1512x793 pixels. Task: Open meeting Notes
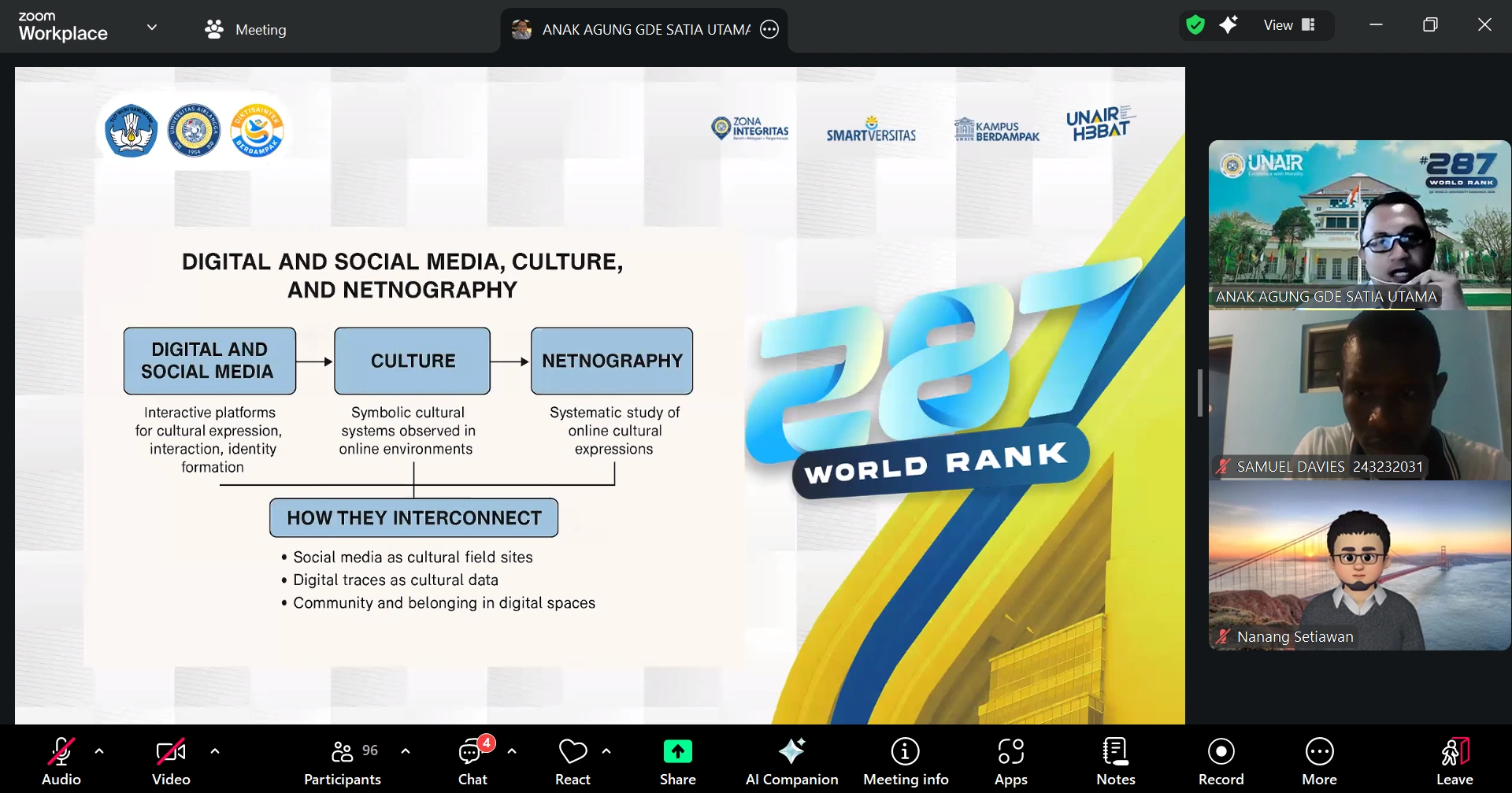(x=1115, y=761)
